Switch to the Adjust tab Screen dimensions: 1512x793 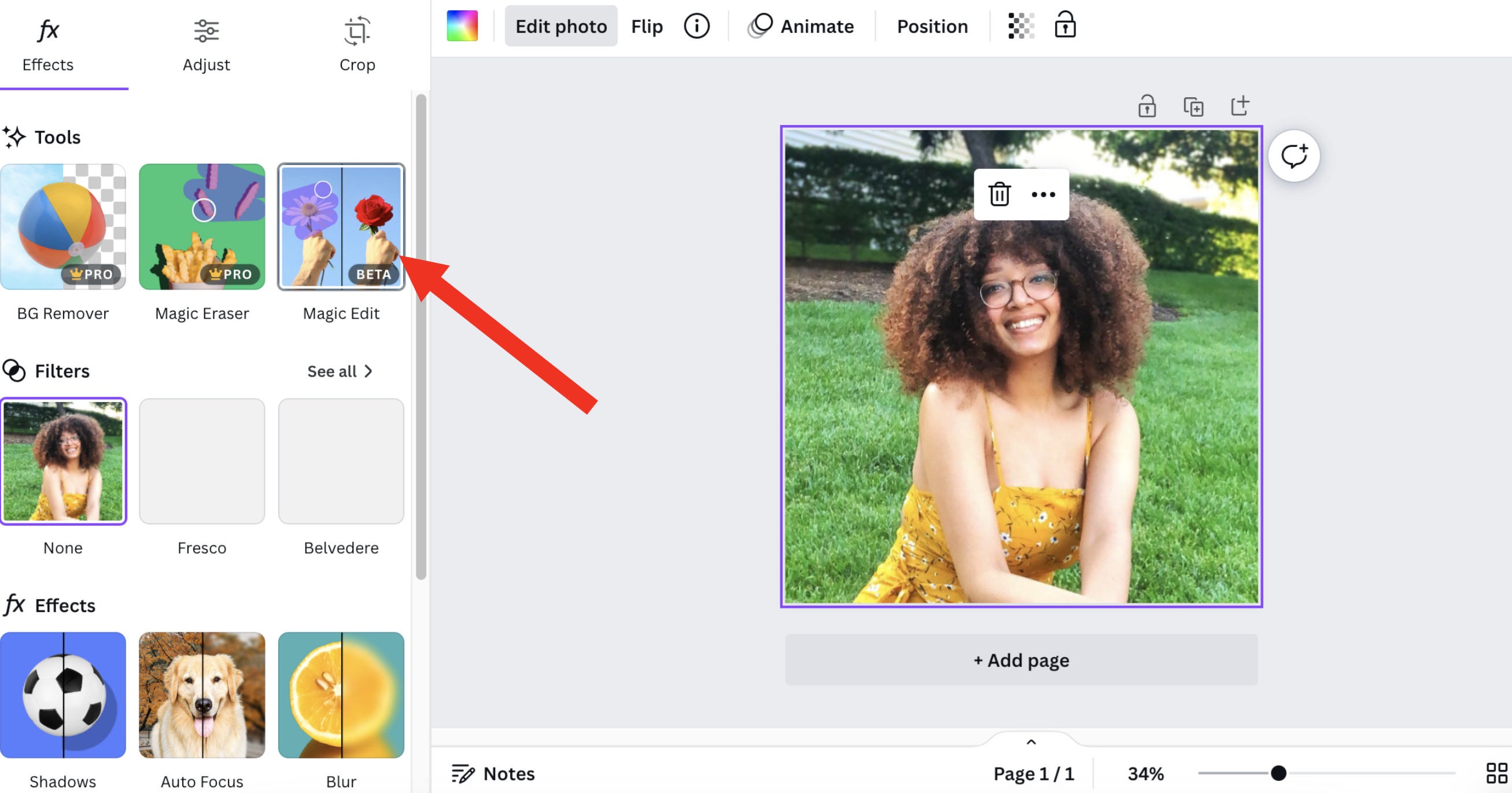206,45
